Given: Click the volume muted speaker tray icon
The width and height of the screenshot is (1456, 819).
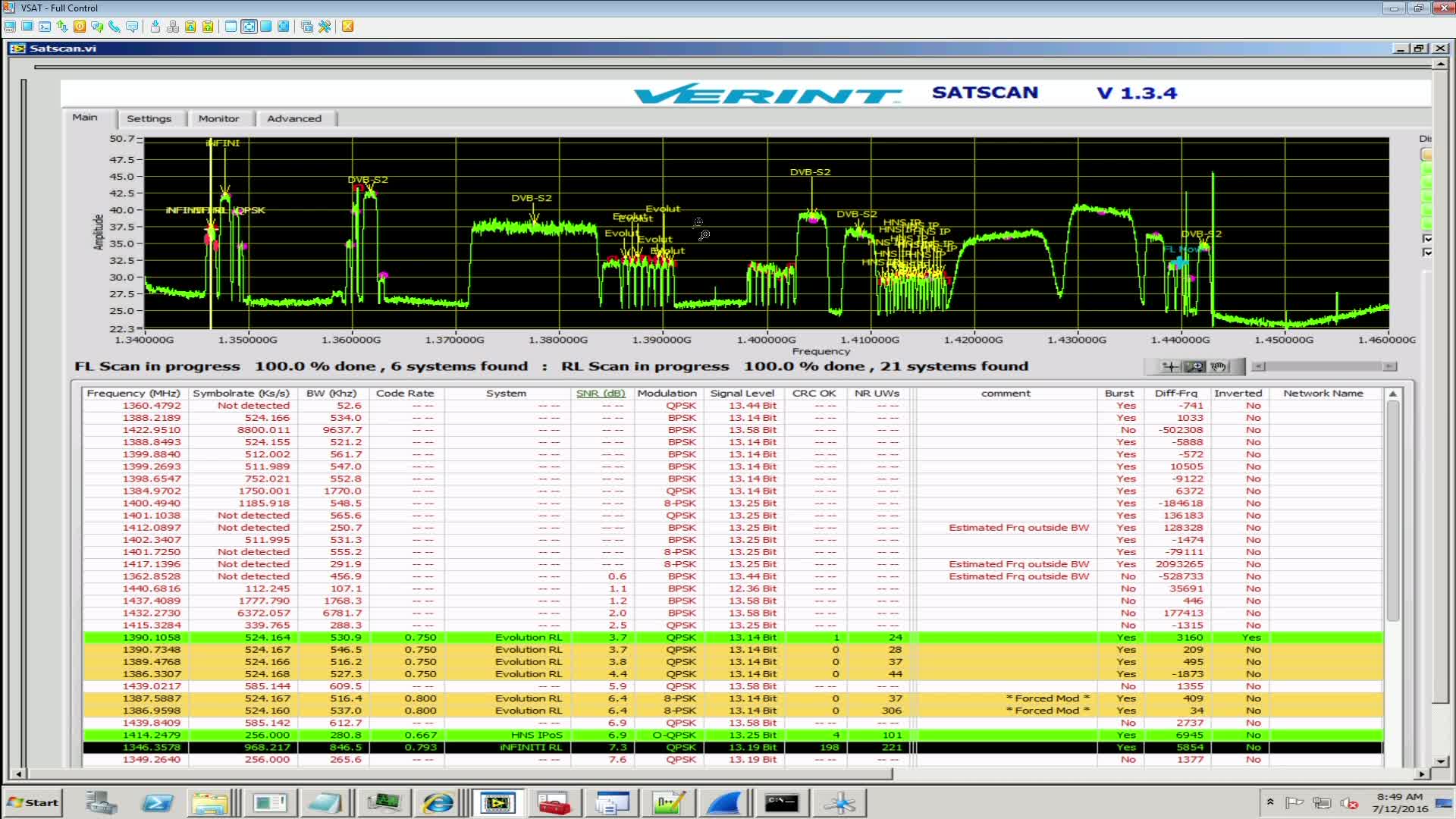Looking at the screenshot, I should pyautogui.click(x=1348, y=803).
